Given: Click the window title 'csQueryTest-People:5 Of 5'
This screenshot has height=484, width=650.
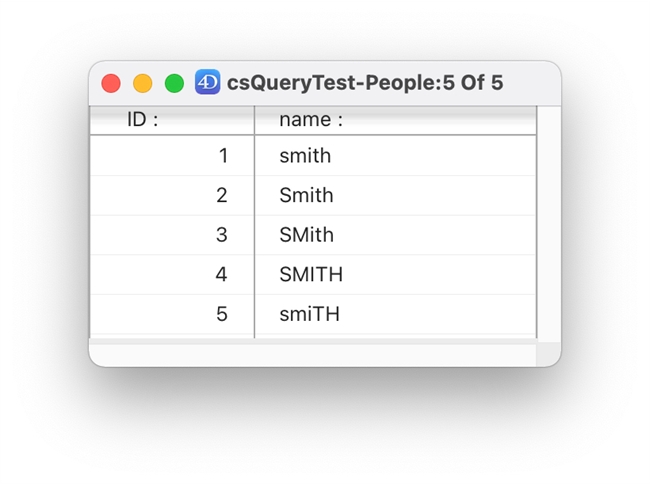Looking at the screenshot, I should [365, 83].
